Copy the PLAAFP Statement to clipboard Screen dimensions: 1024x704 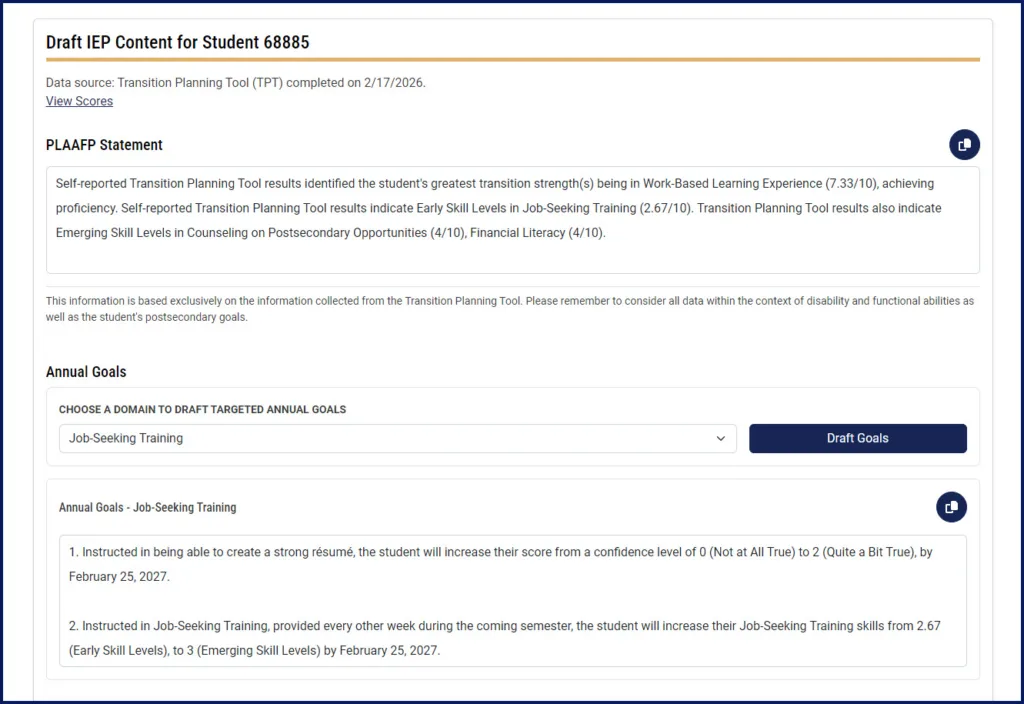964,145
